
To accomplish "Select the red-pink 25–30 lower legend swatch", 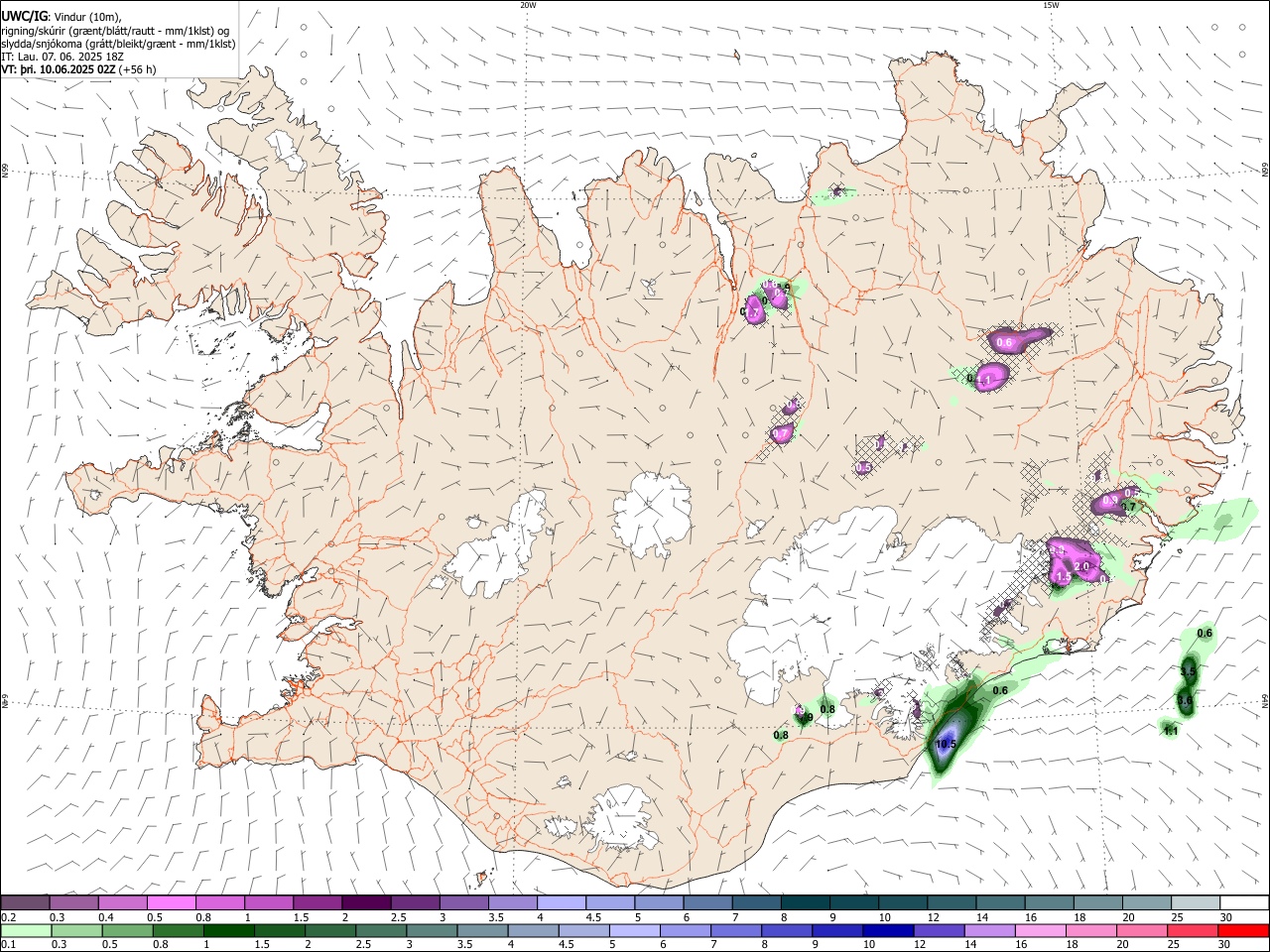I will [1193, 930].
